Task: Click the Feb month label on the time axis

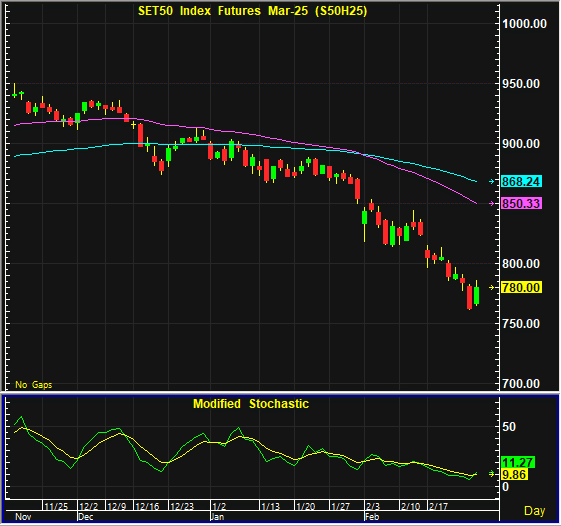Action: click(372, 517)
